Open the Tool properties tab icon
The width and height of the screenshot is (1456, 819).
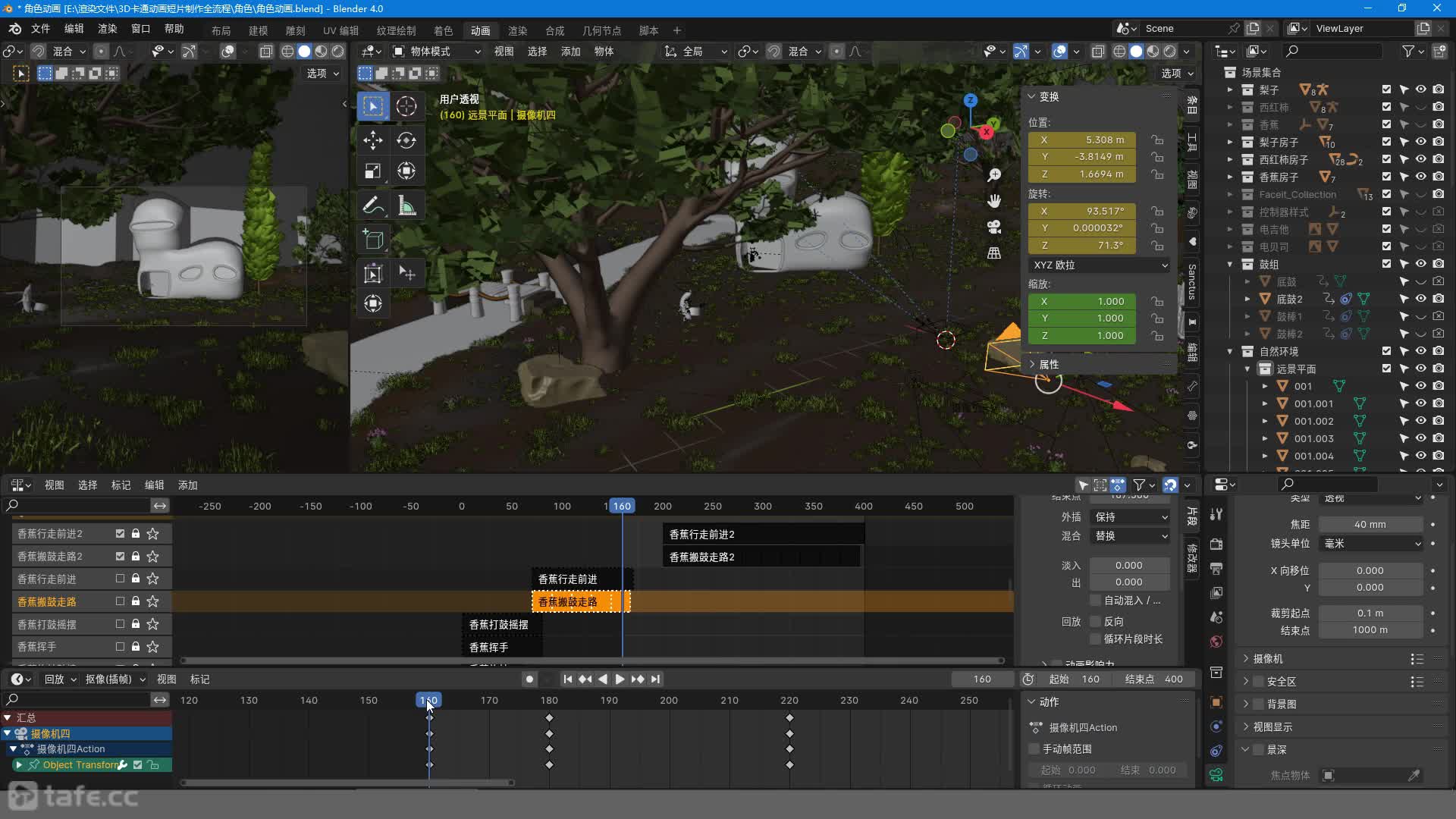pyautogui.click(x=1216, y=514)
